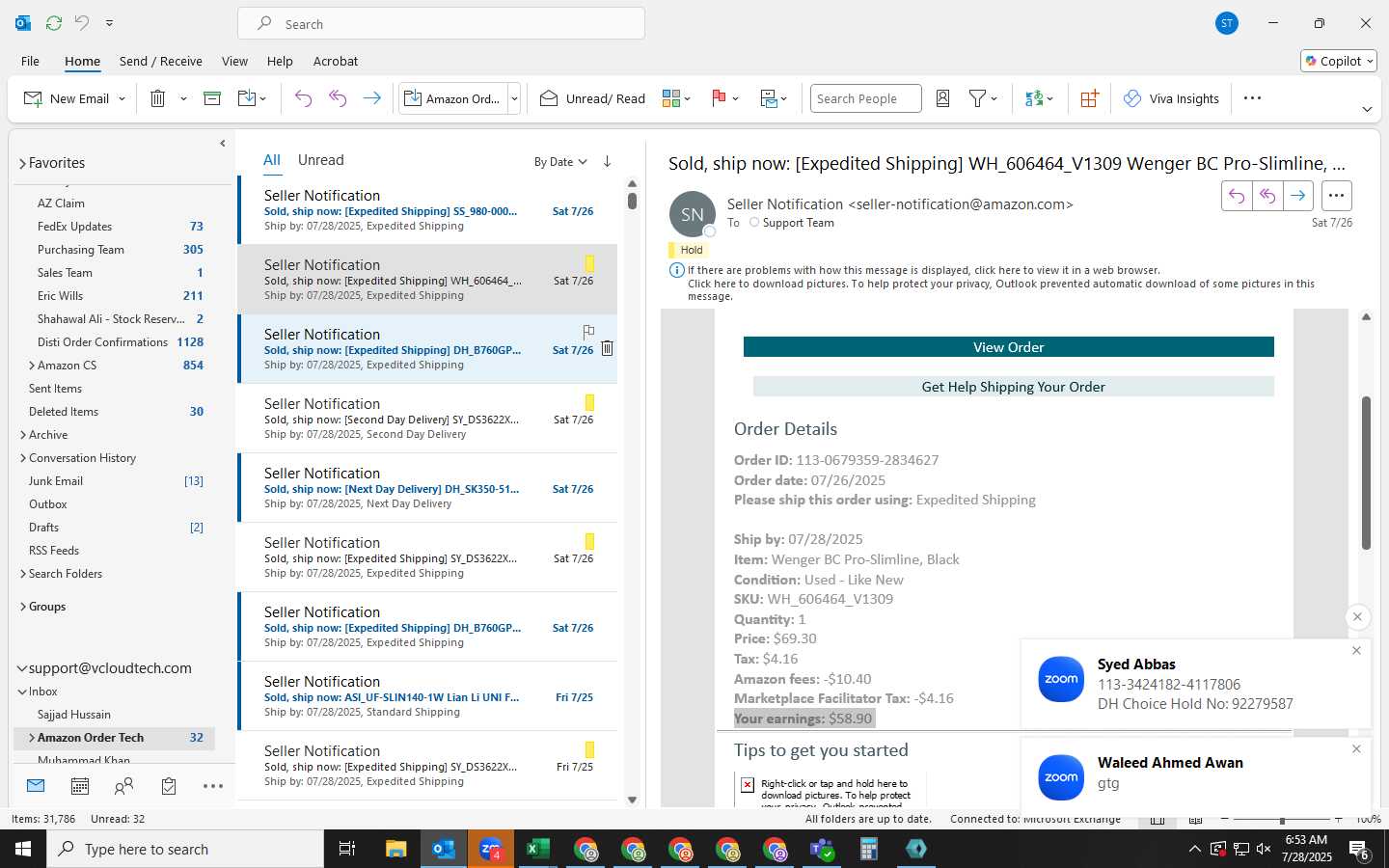Flag the hovered DH_B760GP message
This screenshot has height=868, width=1389.
588,332
